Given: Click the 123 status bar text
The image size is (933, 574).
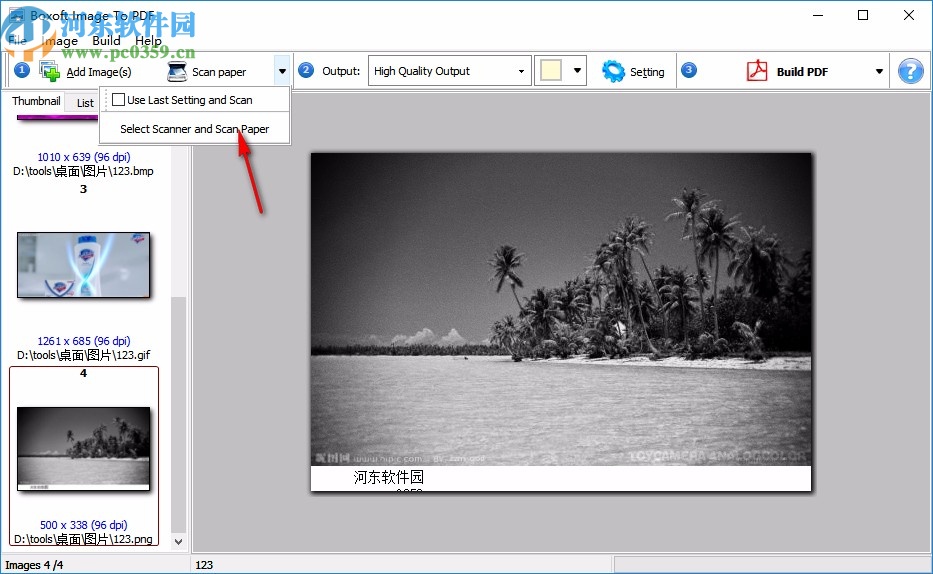Looking at the screenshot, I should tap(204, 565).
